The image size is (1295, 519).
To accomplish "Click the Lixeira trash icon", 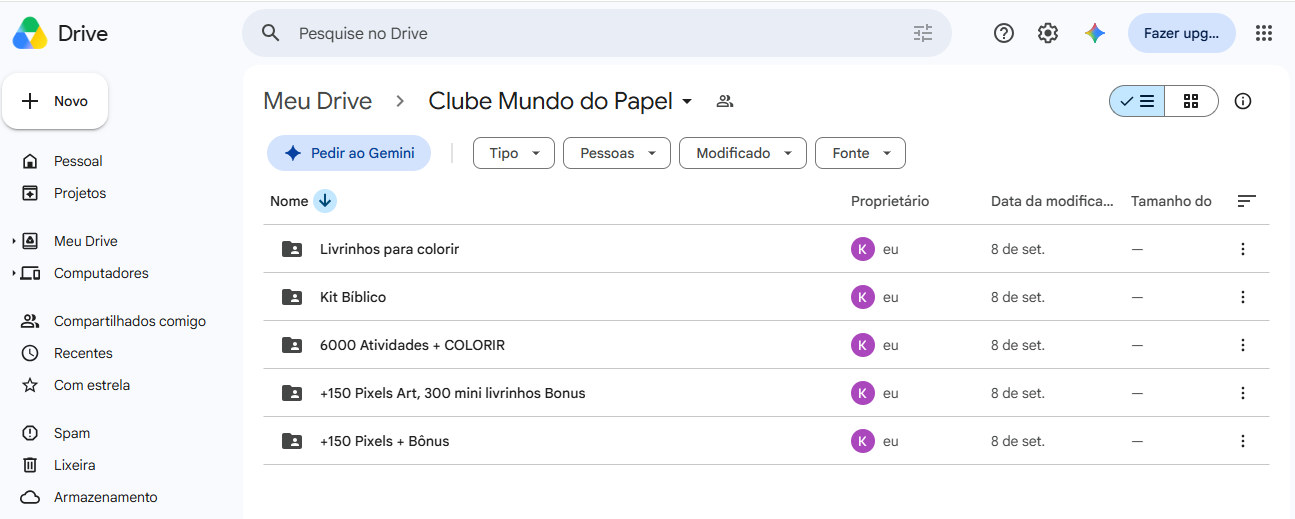I will tap(30, 465).
